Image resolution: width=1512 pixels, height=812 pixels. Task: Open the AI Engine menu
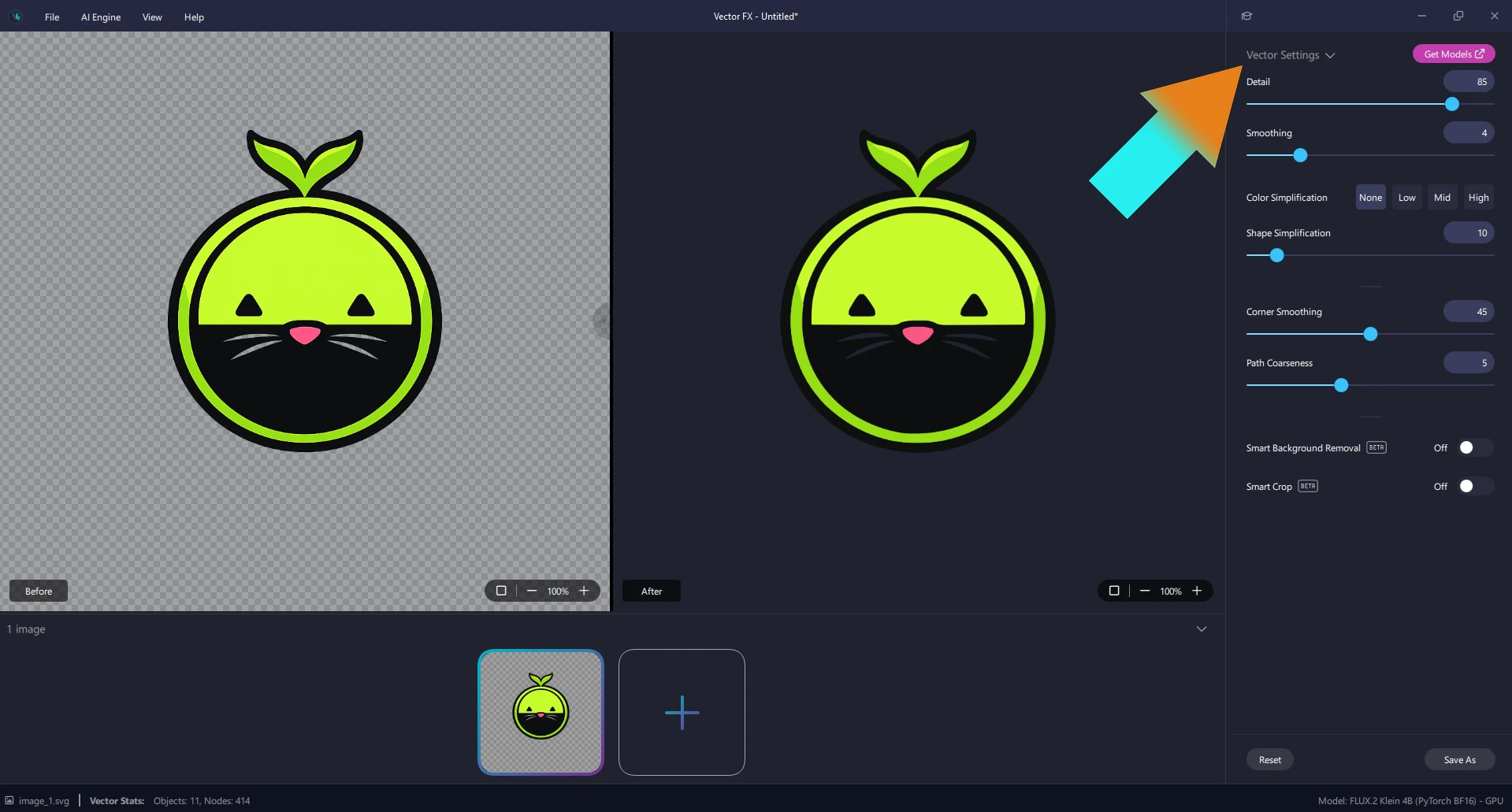tap(101, 17)
